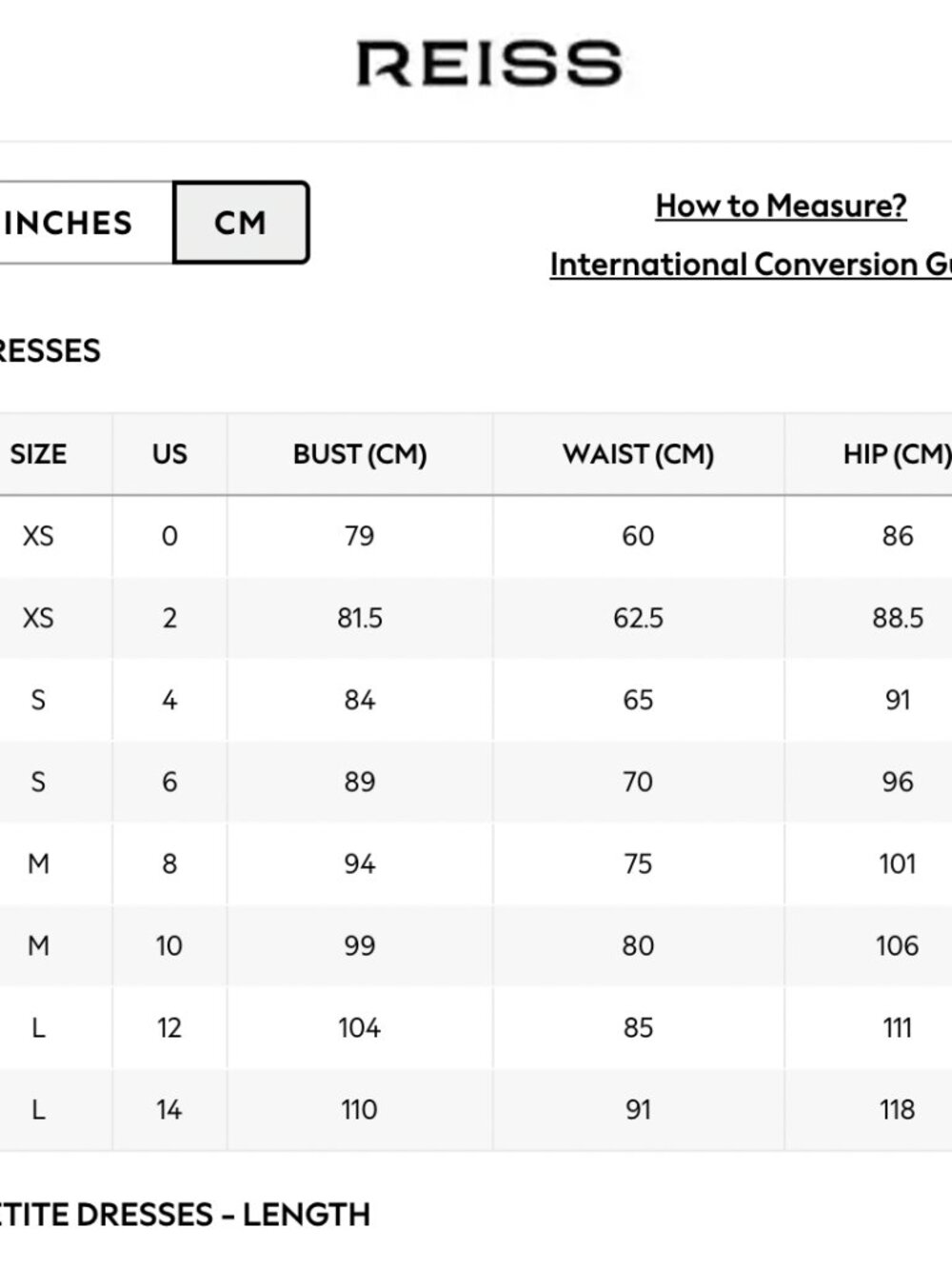The height and width of the screenshot is (1269, 952).
Task: Click waist value 70 in table
Action: tap(638, 782)
